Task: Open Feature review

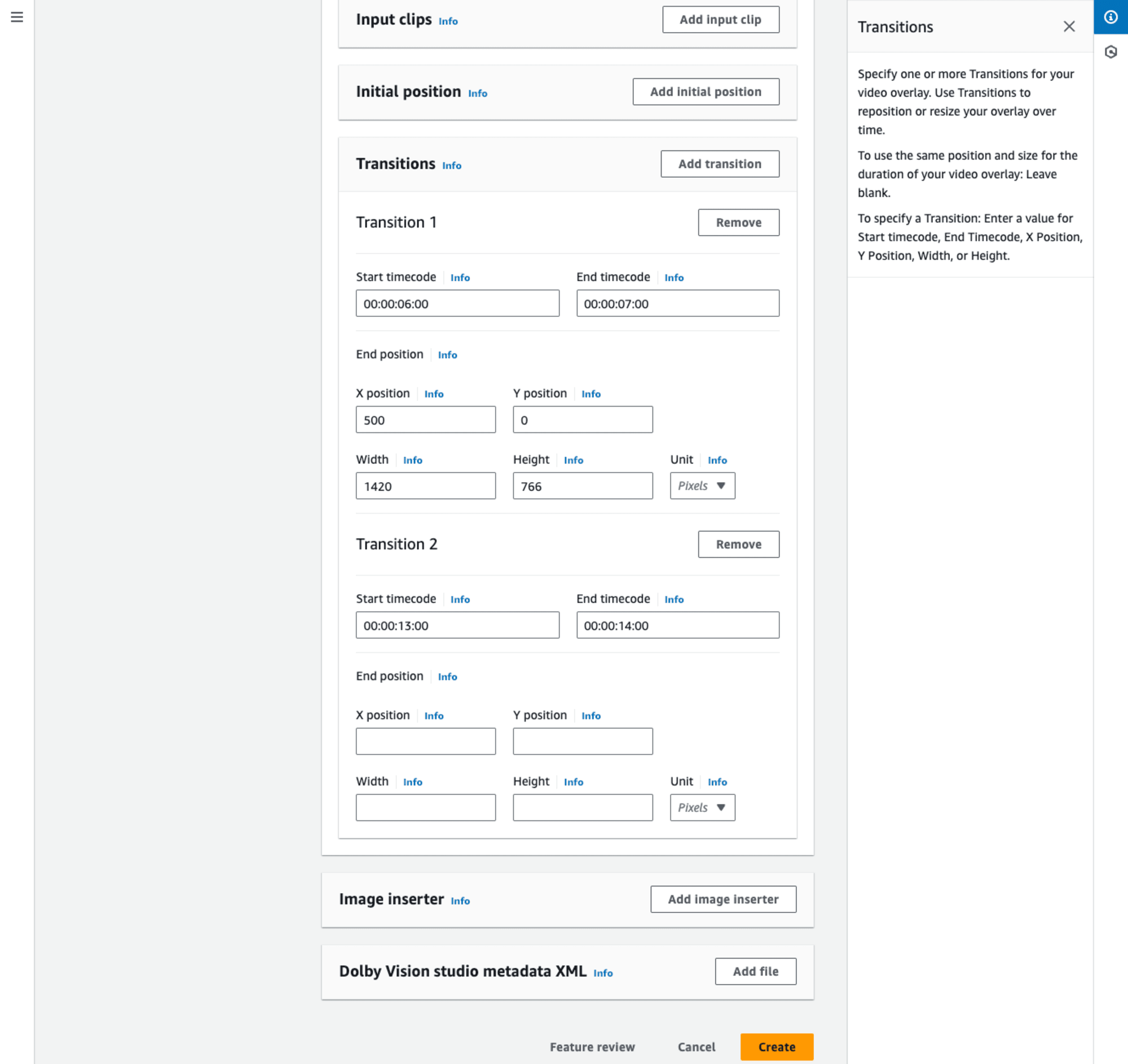Action: point(592,1047)
